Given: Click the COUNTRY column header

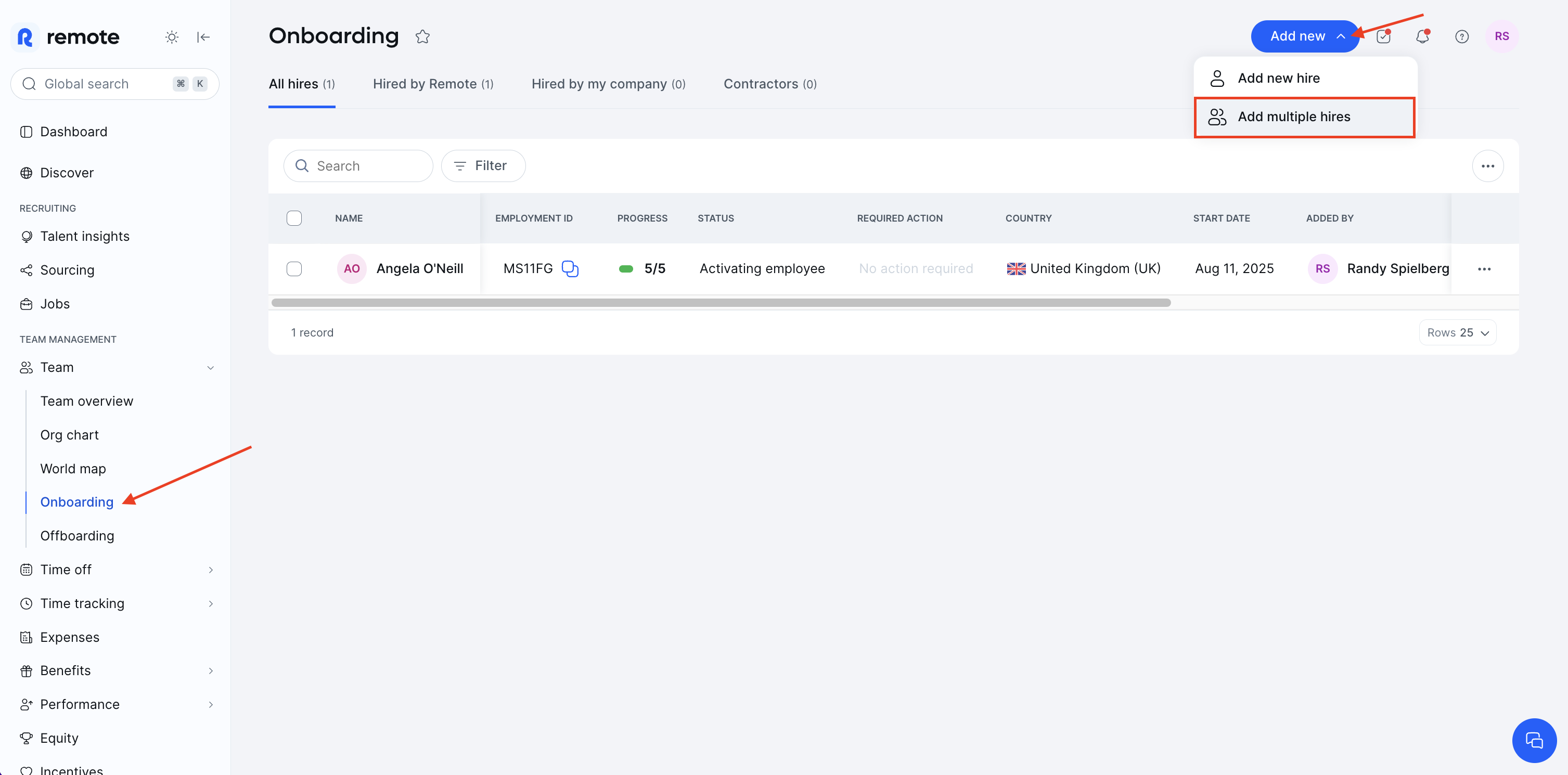Looking at the screenshot, I should tap(1028, 218).
